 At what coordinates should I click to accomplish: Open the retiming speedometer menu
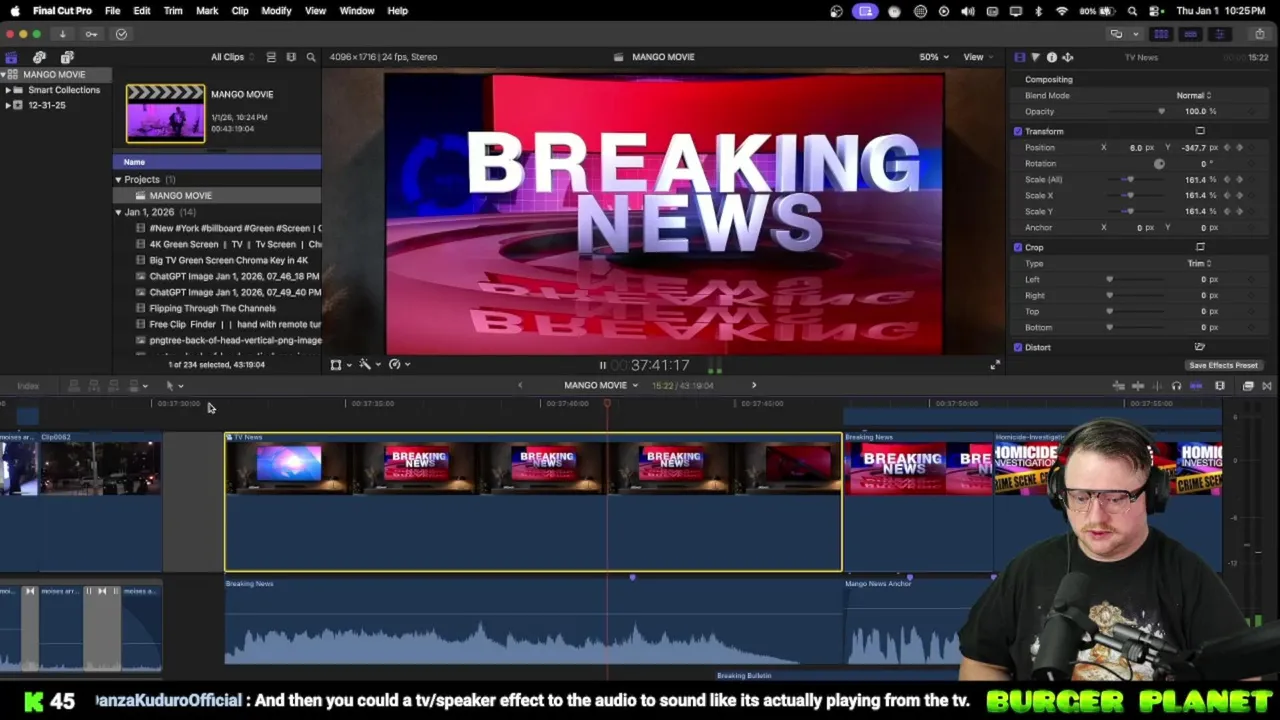(399, 365)
